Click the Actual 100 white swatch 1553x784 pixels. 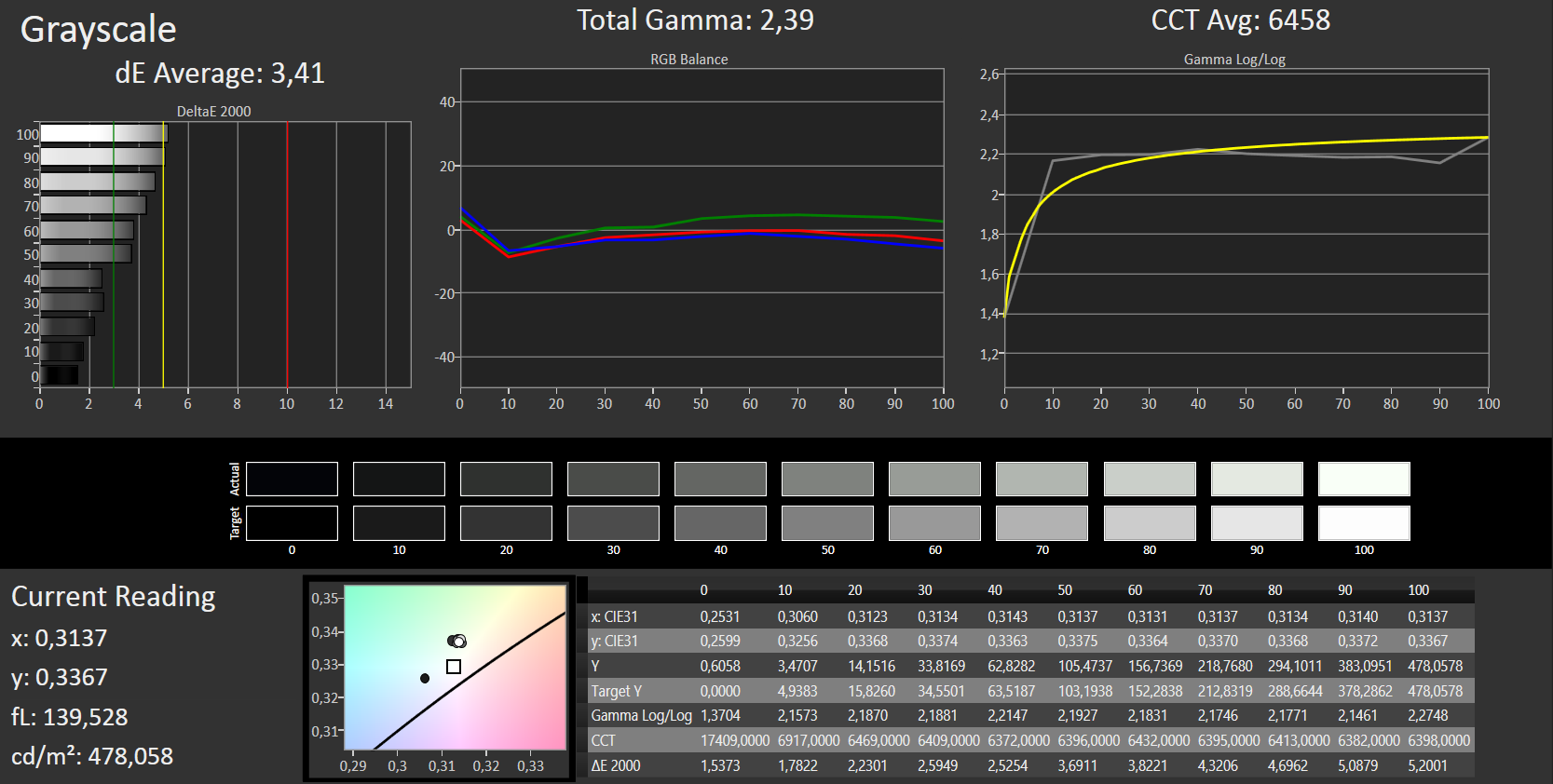[x=1364, y=479]
